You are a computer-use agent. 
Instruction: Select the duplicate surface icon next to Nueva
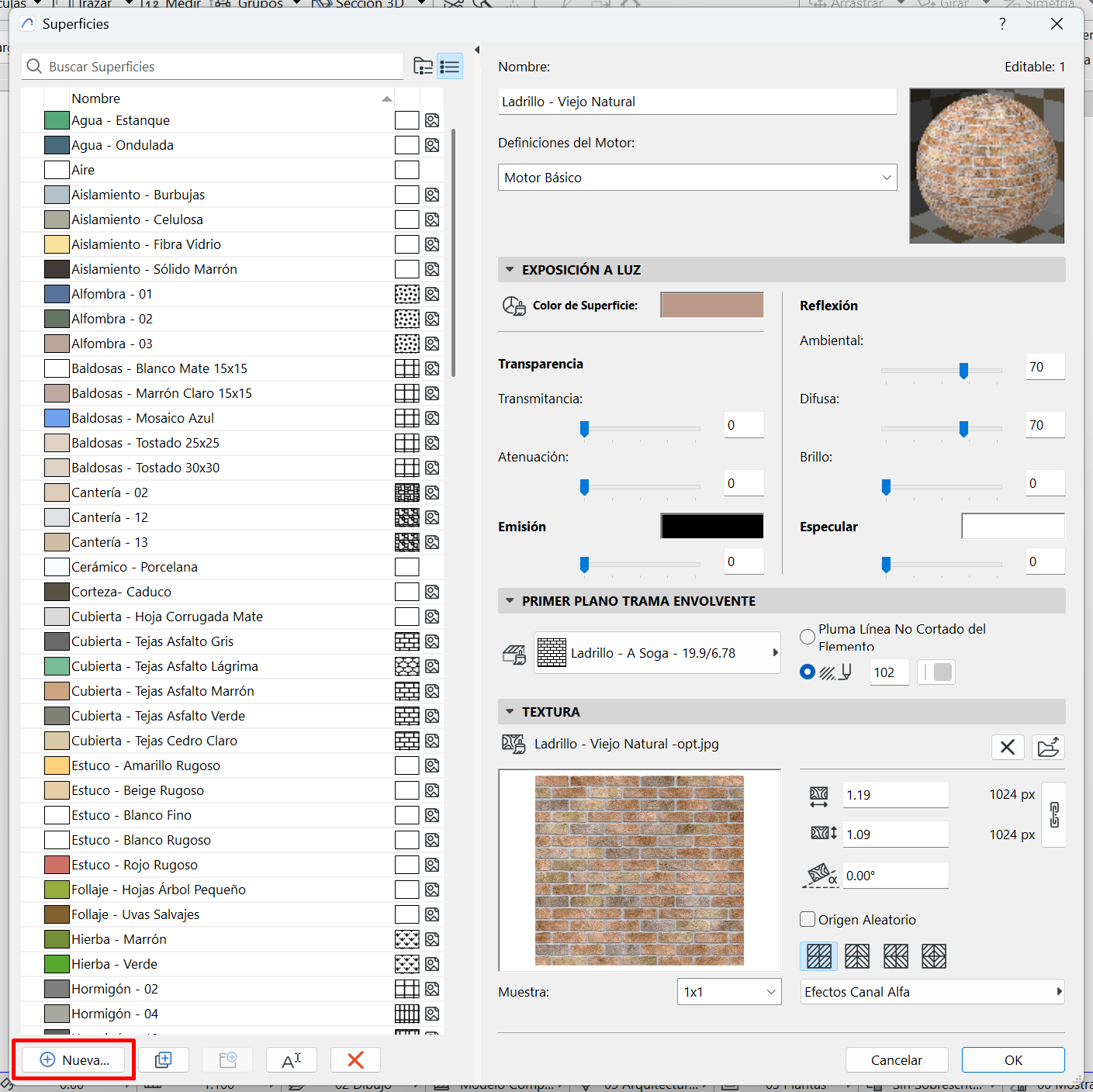164,1059
